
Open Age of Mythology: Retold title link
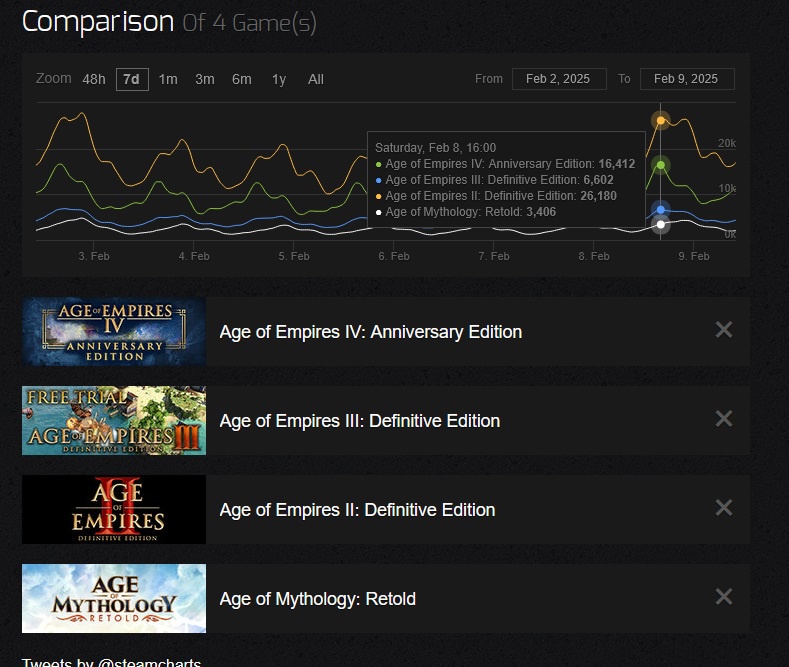click(x=318, y=599)
